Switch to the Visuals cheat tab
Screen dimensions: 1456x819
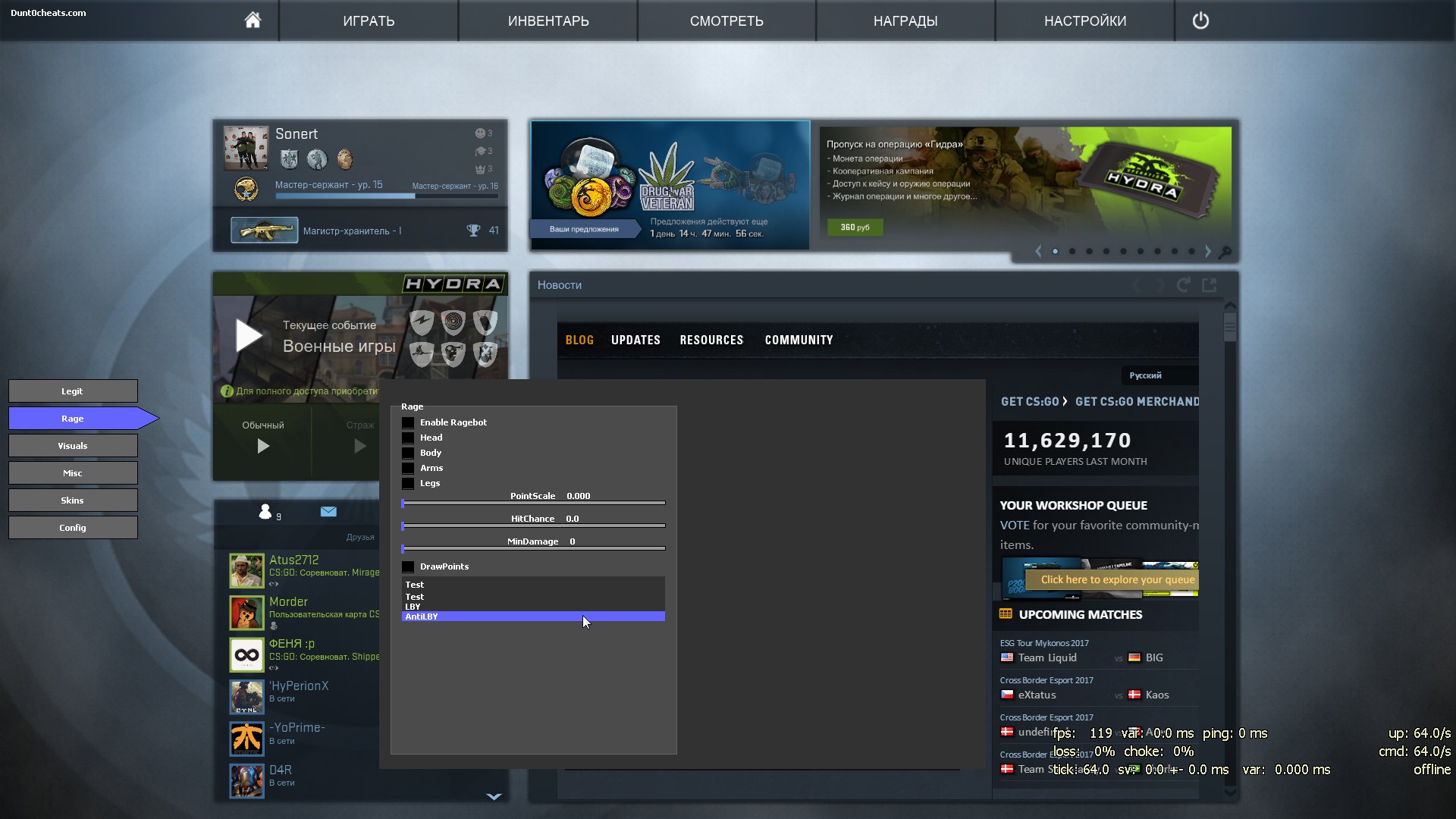pyautogui.click(x=73, y=446)
